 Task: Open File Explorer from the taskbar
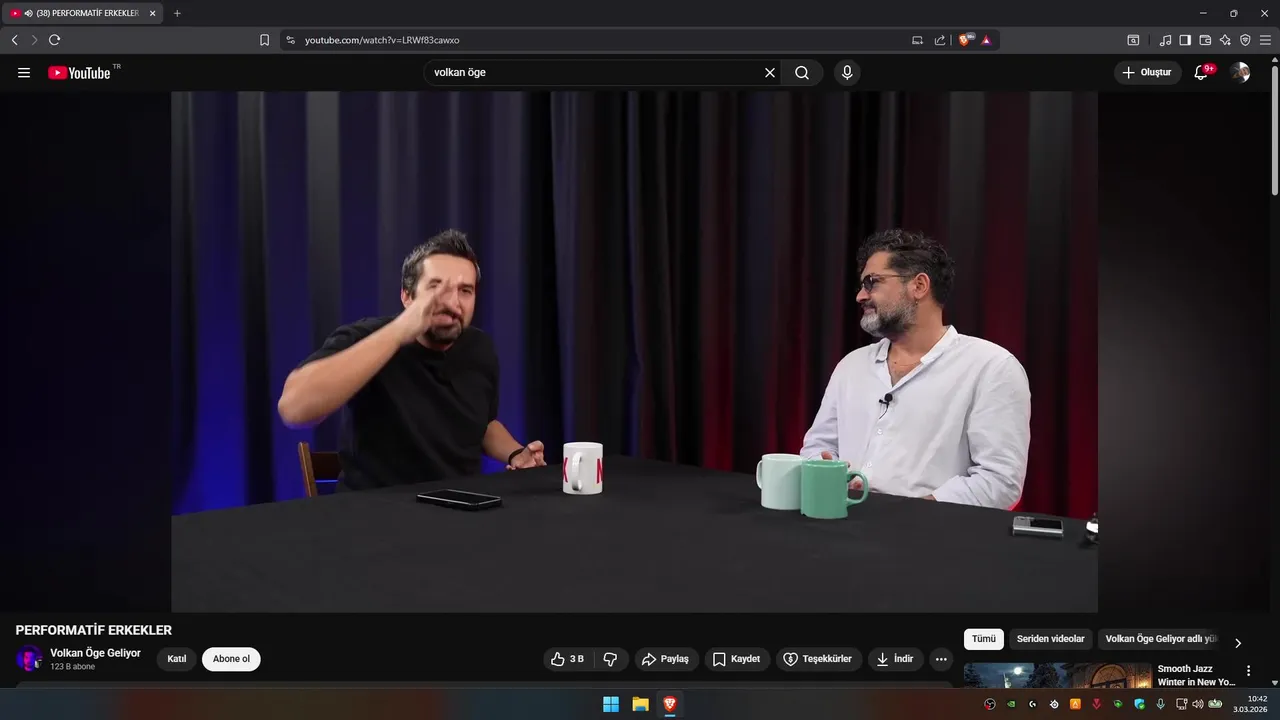coord(640,704)
